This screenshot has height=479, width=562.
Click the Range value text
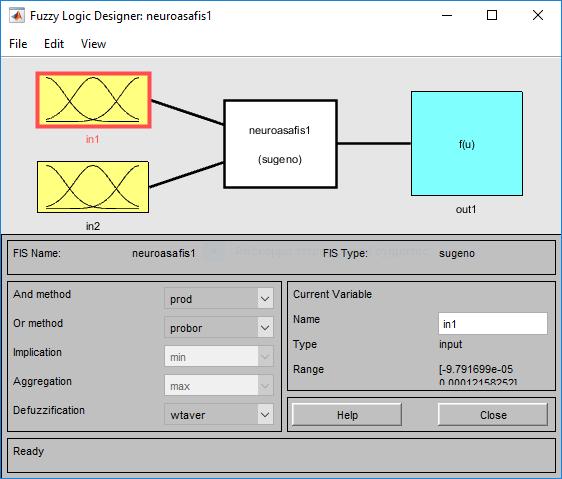click(x=478, y=375)
